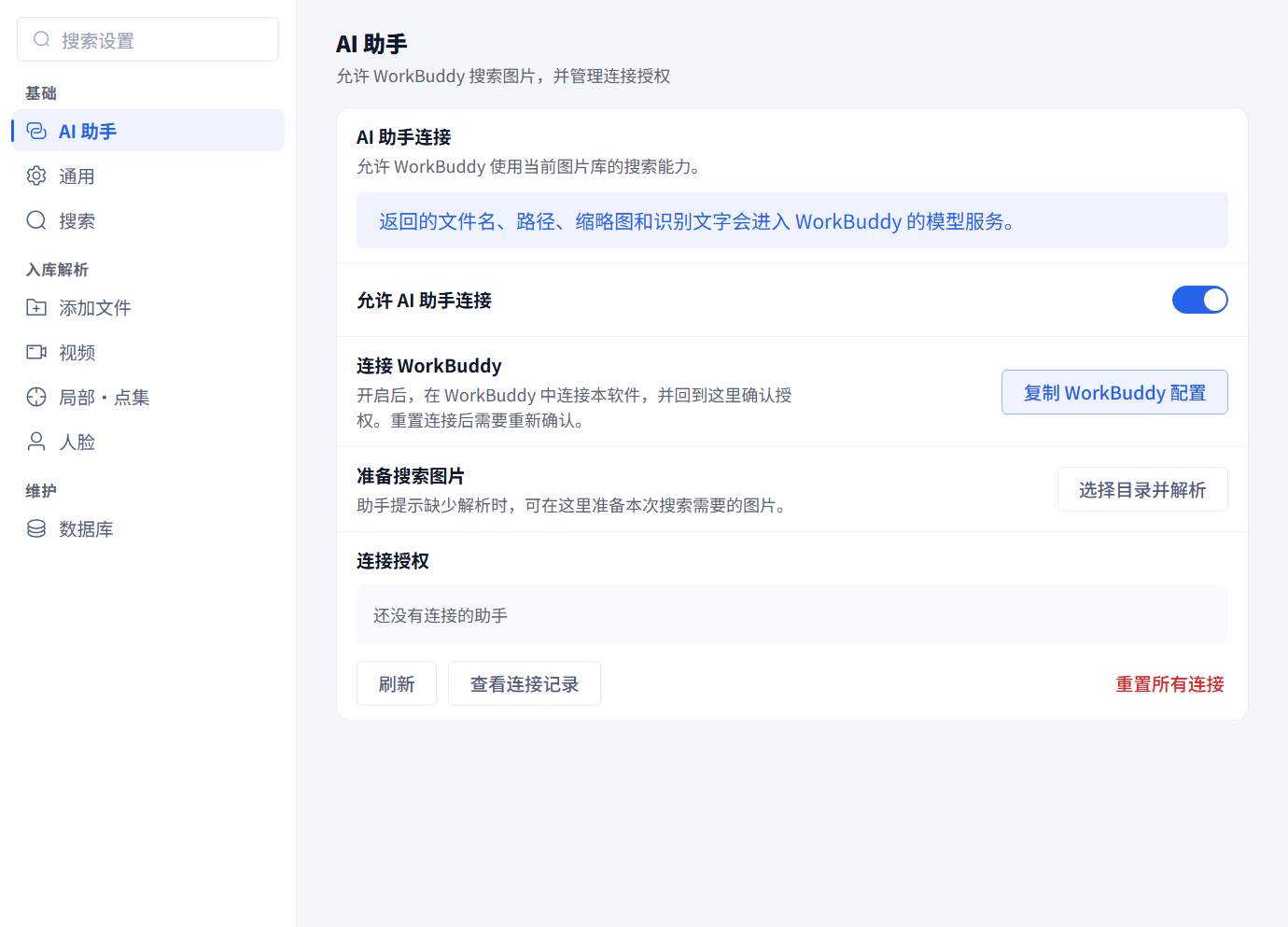This screenshot has width=1288, height=927.
Task: Click the AI 助手 chat bubble icon
Action: (x=36, y=131)
